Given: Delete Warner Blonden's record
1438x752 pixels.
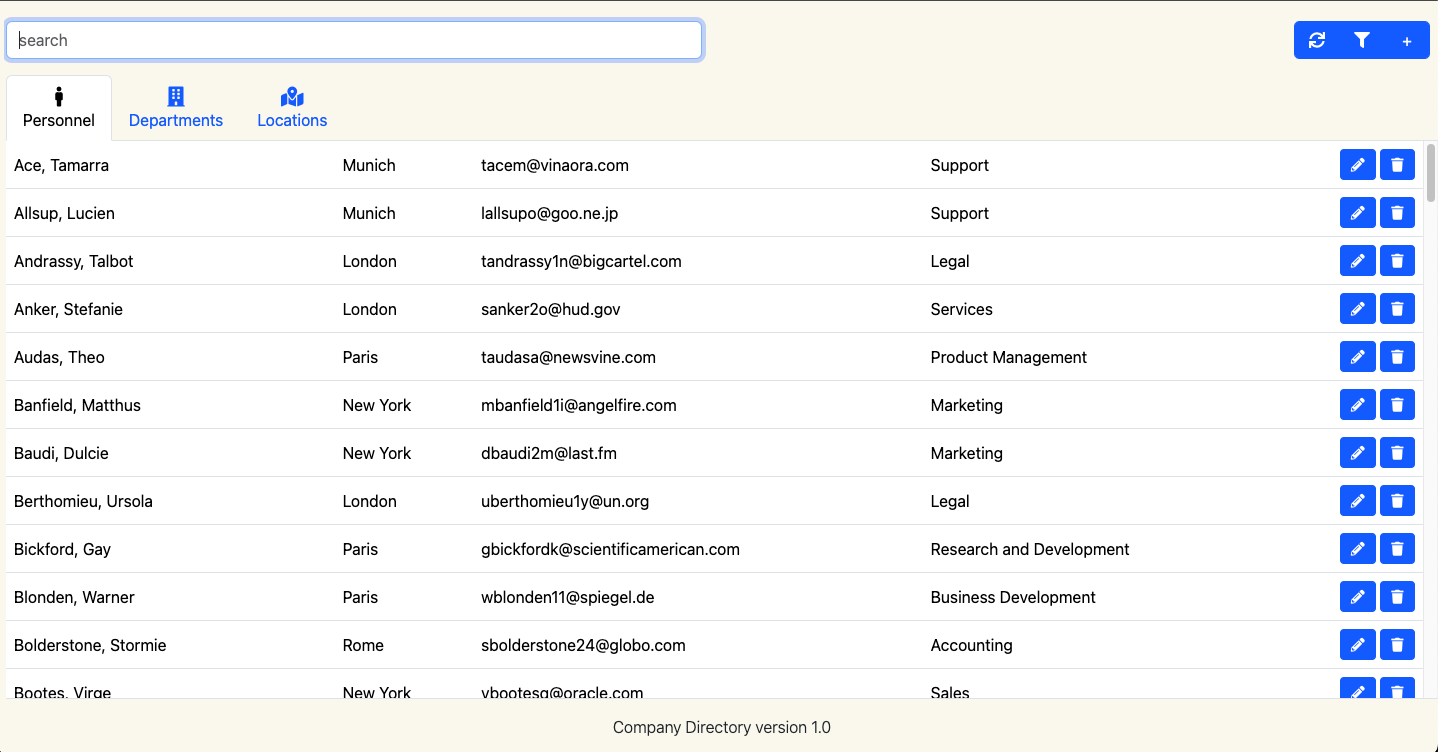Looking at the screenshot, I should click(1397, 597).
